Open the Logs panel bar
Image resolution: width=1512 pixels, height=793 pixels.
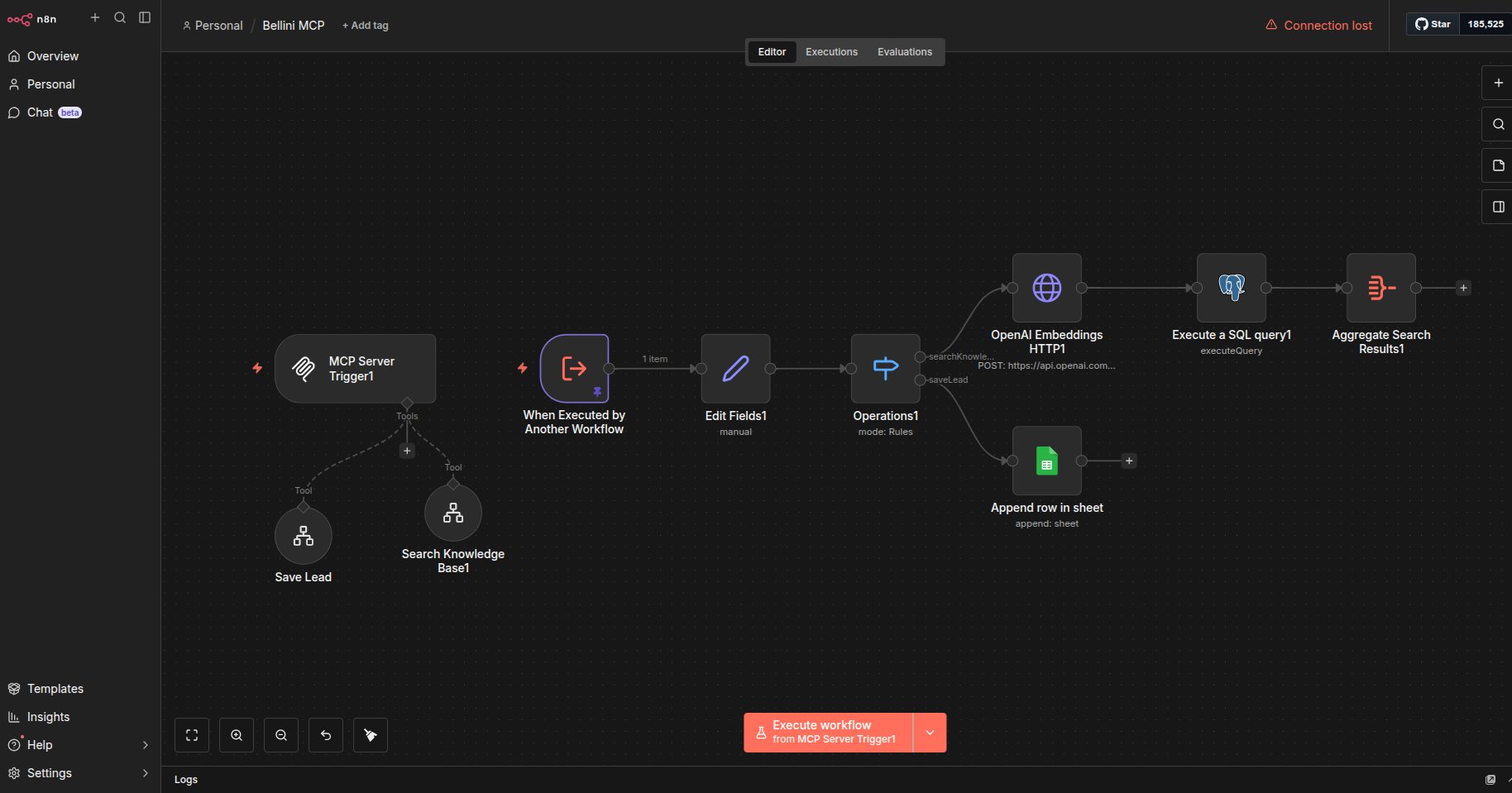(x=186, y=780)
